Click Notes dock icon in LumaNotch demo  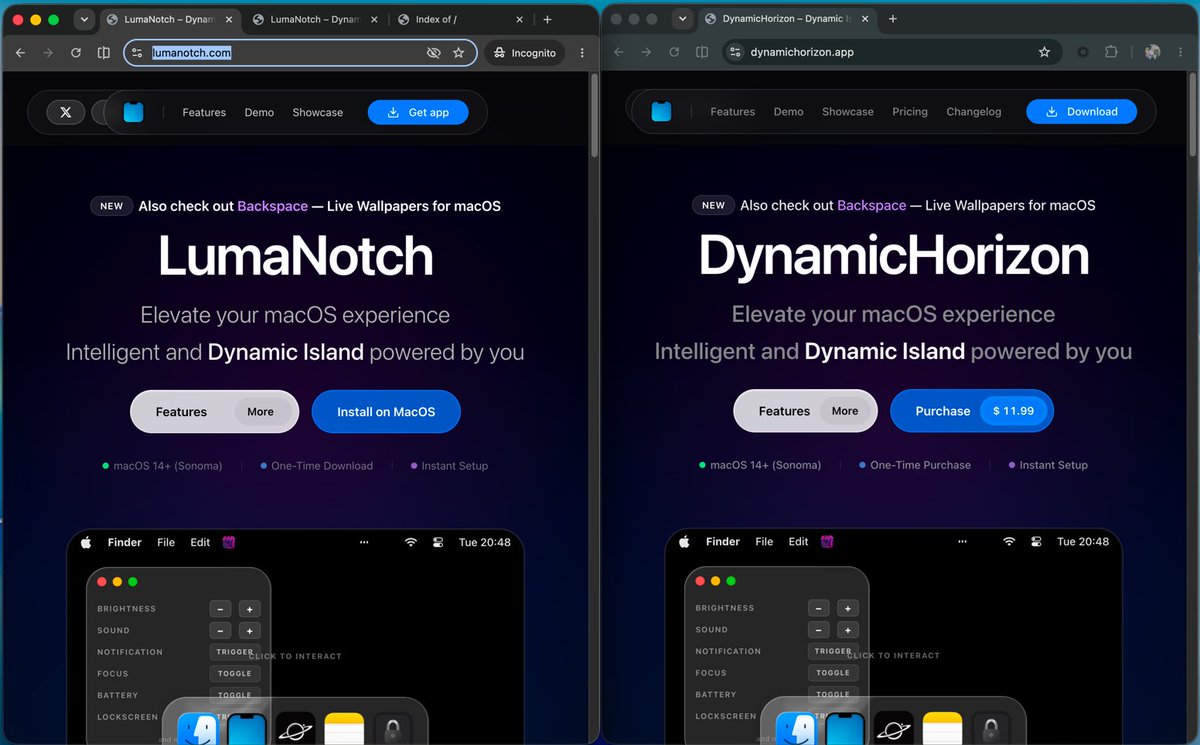344,729
